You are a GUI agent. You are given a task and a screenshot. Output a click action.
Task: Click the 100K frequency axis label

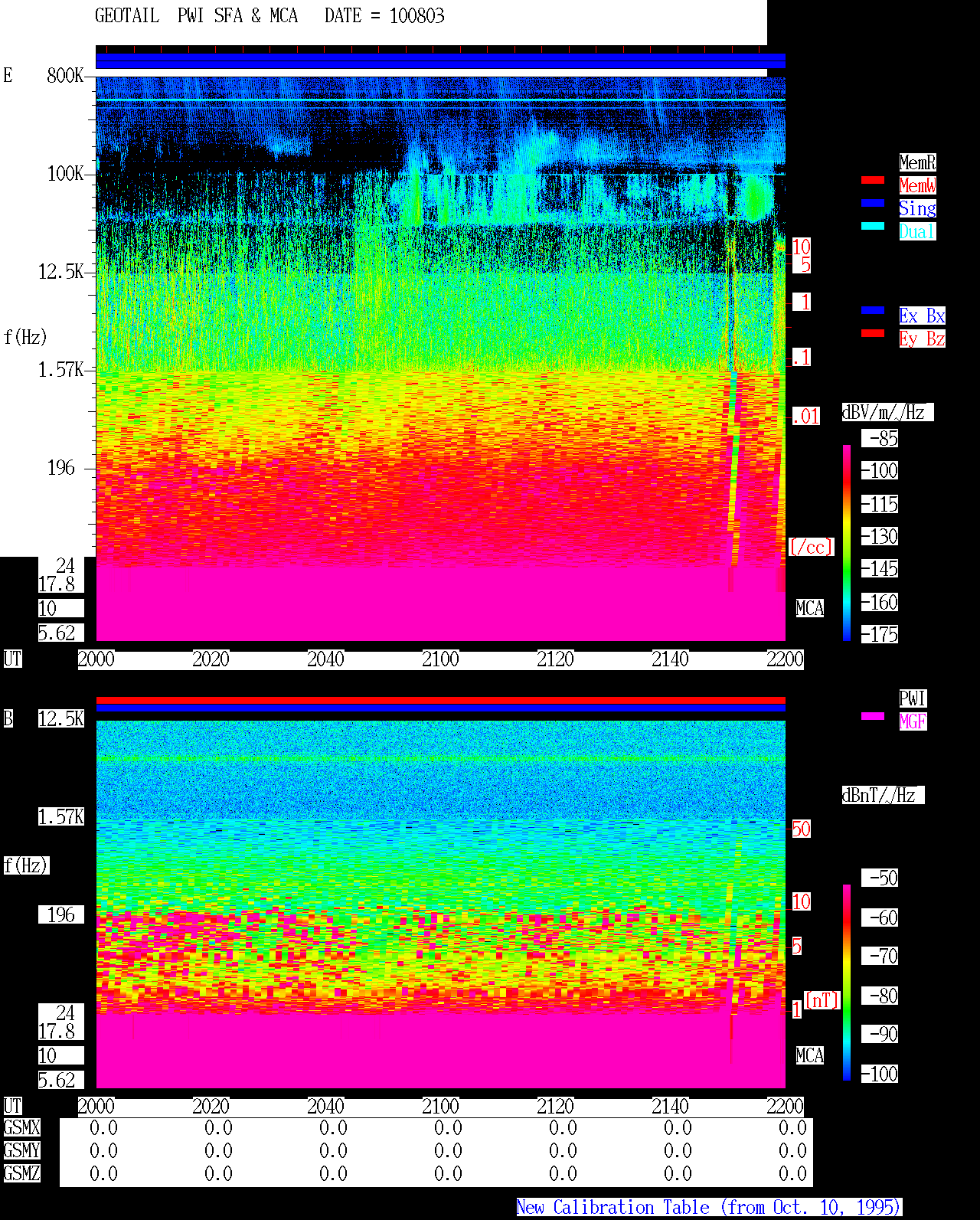65,174
